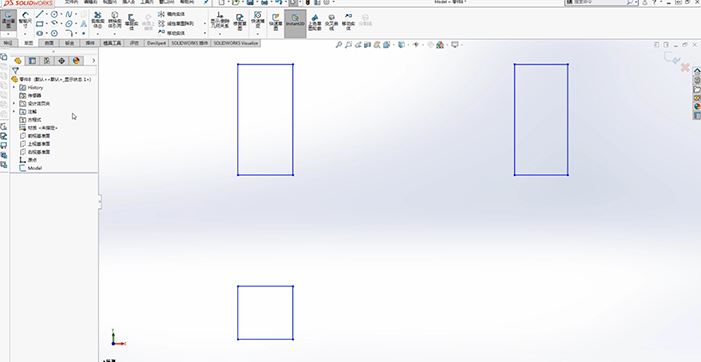
Task: Toggle the Exit Sketch button
Action: 8,21
